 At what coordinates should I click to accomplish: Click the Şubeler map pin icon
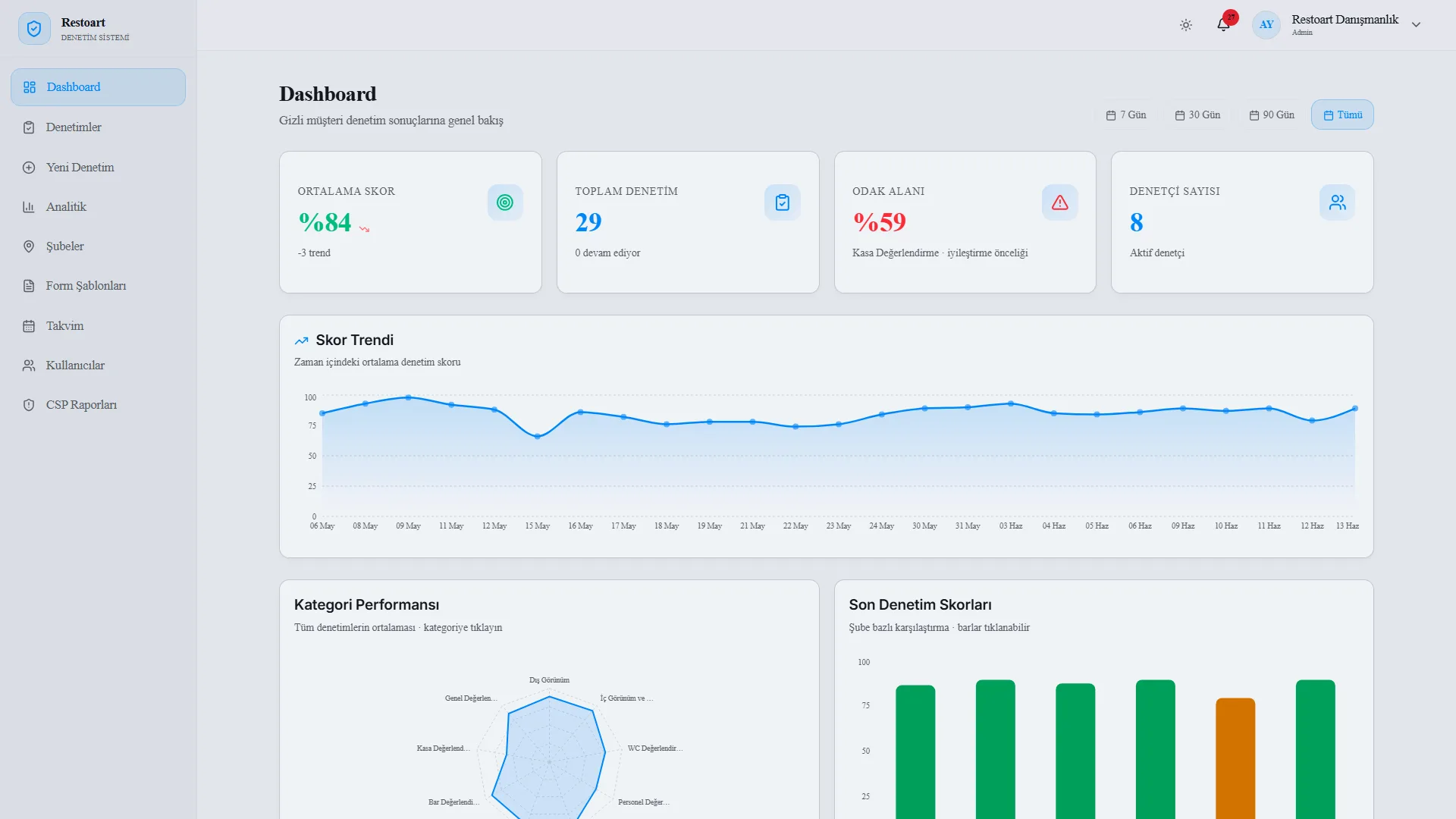[x=29, y=246]
